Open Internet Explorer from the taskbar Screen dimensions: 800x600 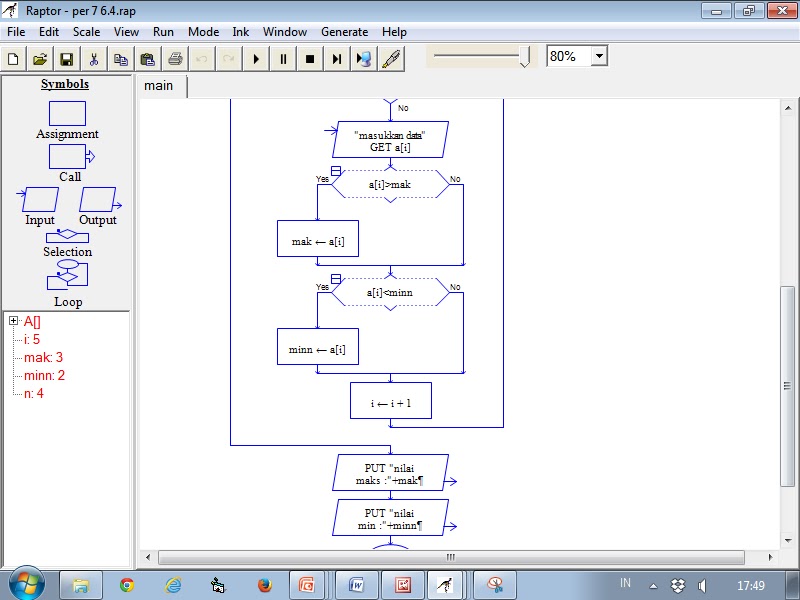pos(173,585)
